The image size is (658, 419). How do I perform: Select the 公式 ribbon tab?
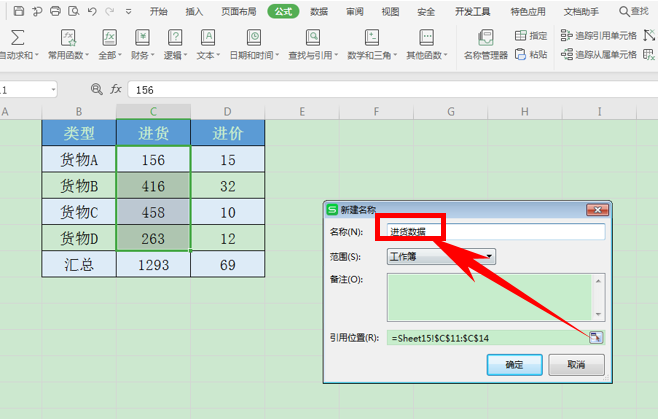point(283,11)
